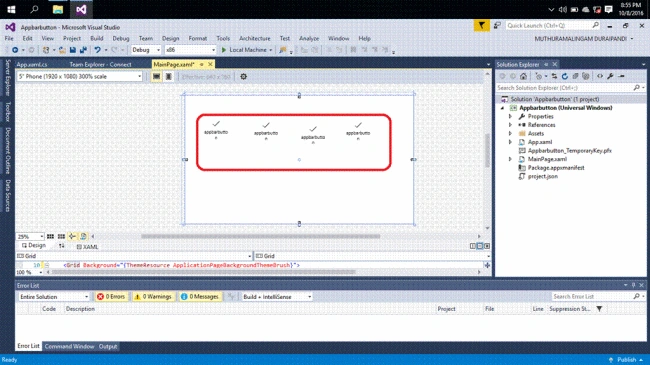
Task: Click the New Project toolbar icon
Action: tap(46, 50)
